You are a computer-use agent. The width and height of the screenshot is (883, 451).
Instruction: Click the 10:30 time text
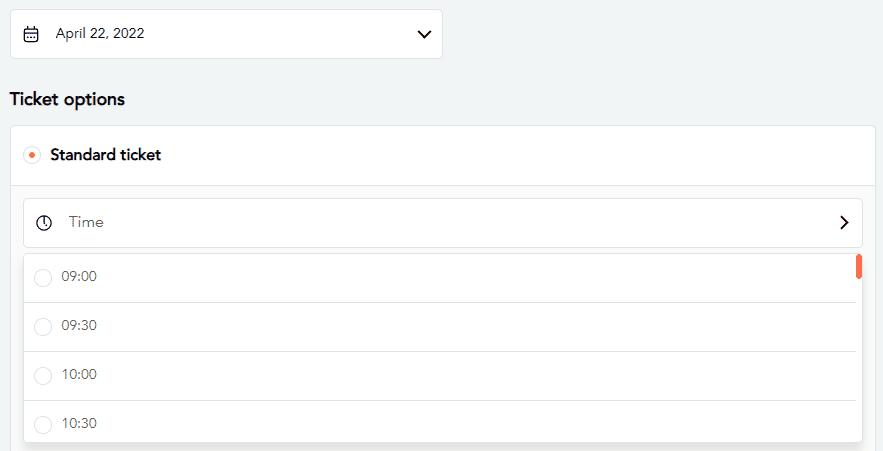[79, 424]
